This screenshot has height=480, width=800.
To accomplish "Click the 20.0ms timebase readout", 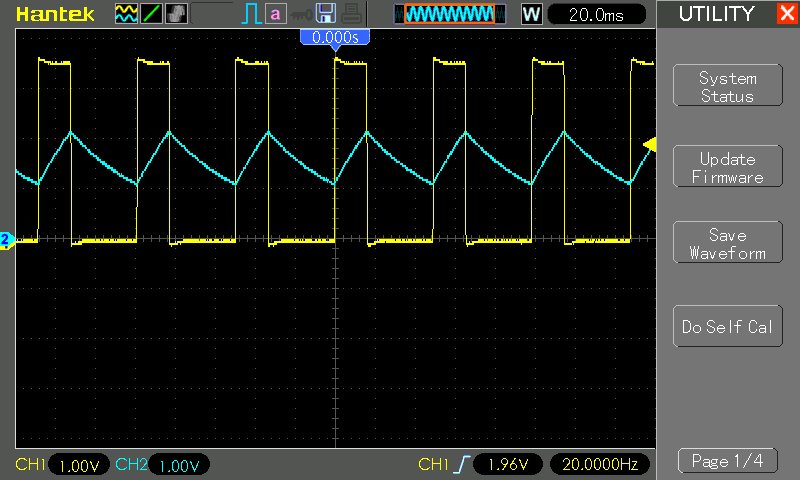I will pyautogui.click(x=596, y=14).
